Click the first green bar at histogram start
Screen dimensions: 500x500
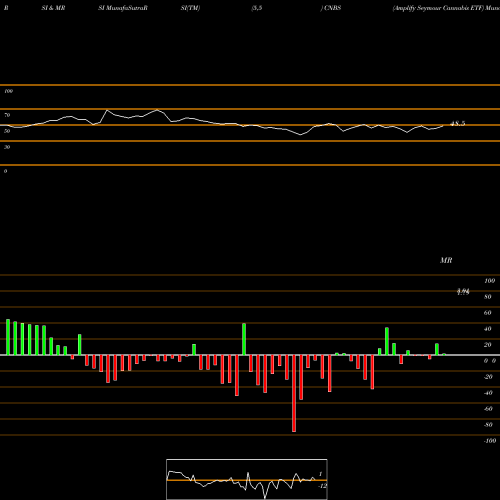pyautogui.click(x=8, y=337)
